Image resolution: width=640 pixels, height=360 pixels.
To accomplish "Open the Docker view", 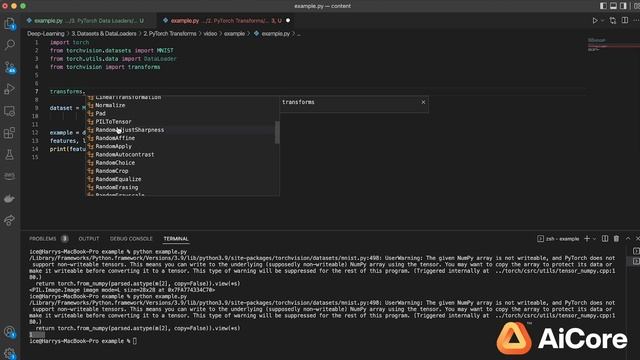I will click(x=9, y=199).
